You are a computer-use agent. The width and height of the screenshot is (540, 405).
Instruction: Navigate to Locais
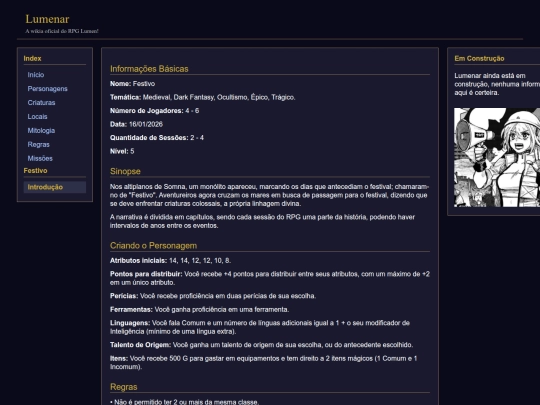(x=38, y=117)
